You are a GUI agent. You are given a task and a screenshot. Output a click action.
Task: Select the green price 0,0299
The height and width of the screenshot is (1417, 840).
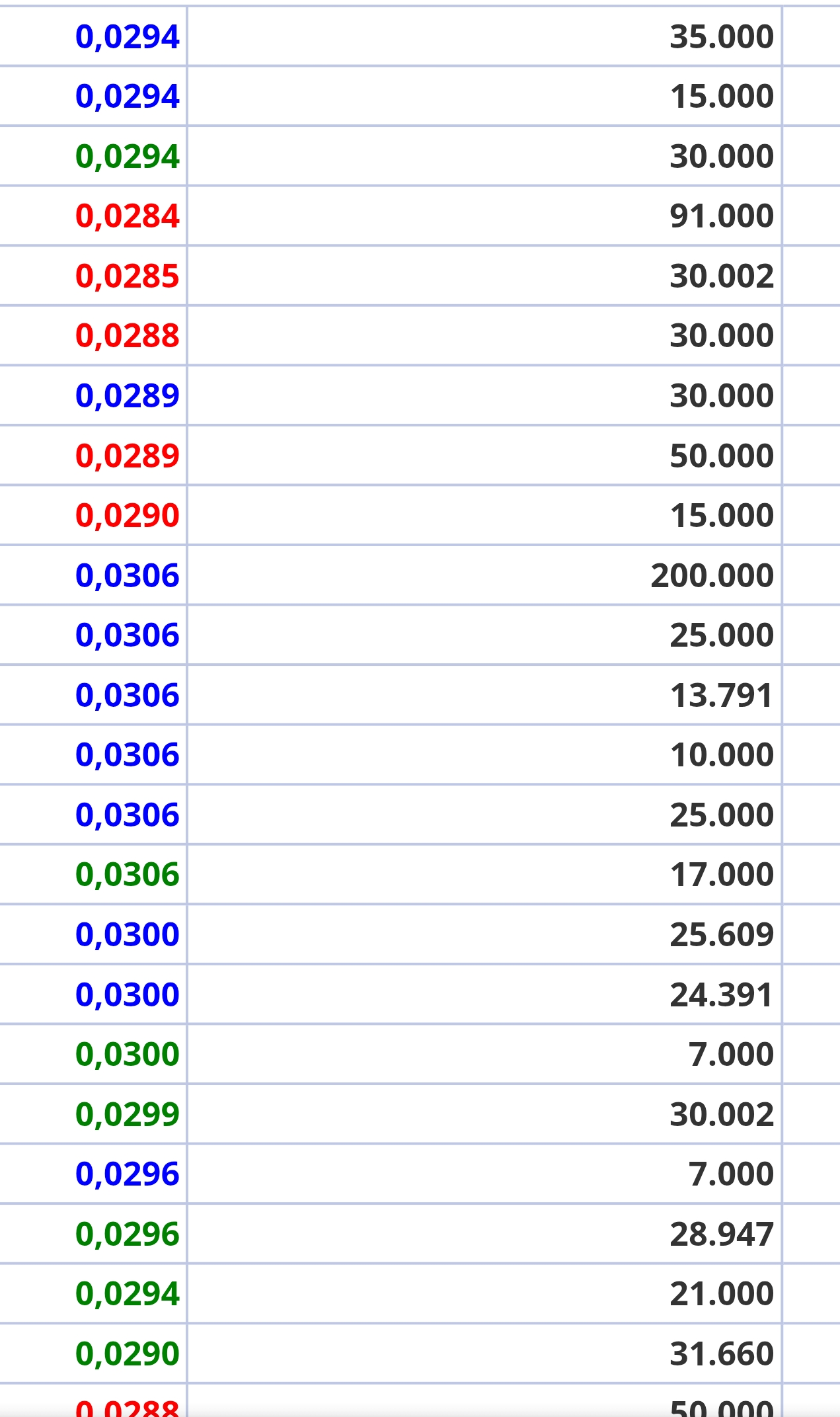128,1114
